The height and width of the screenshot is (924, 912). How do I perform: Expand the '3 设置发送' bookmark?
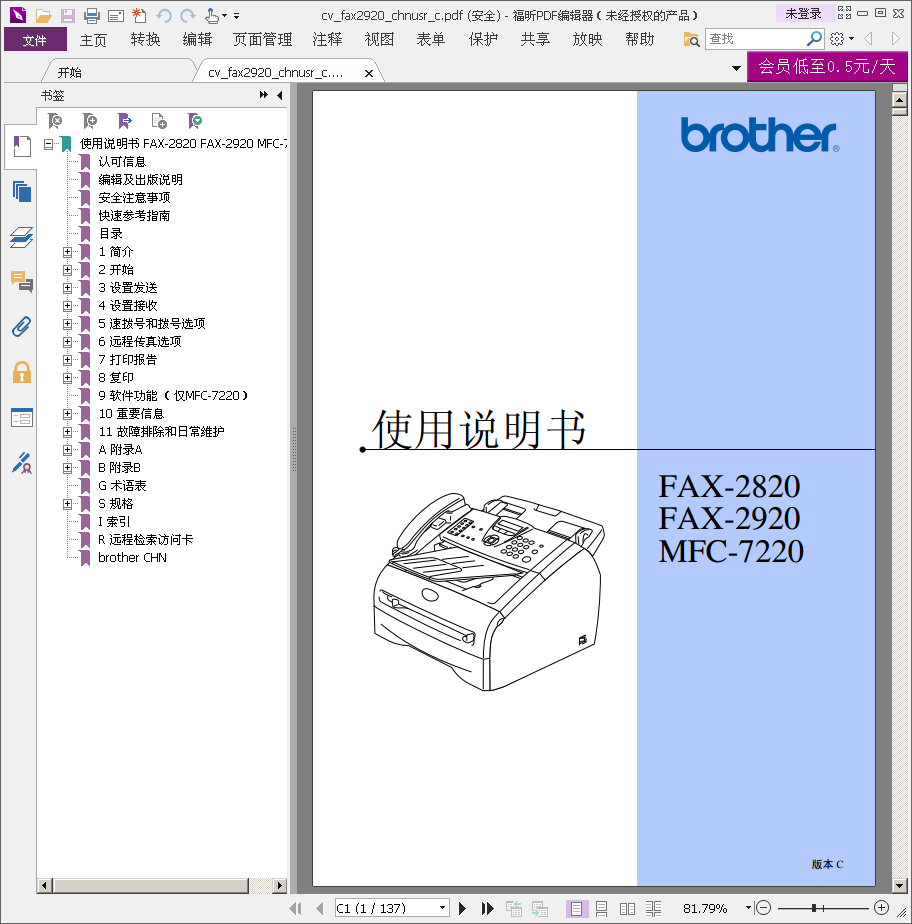68,288
